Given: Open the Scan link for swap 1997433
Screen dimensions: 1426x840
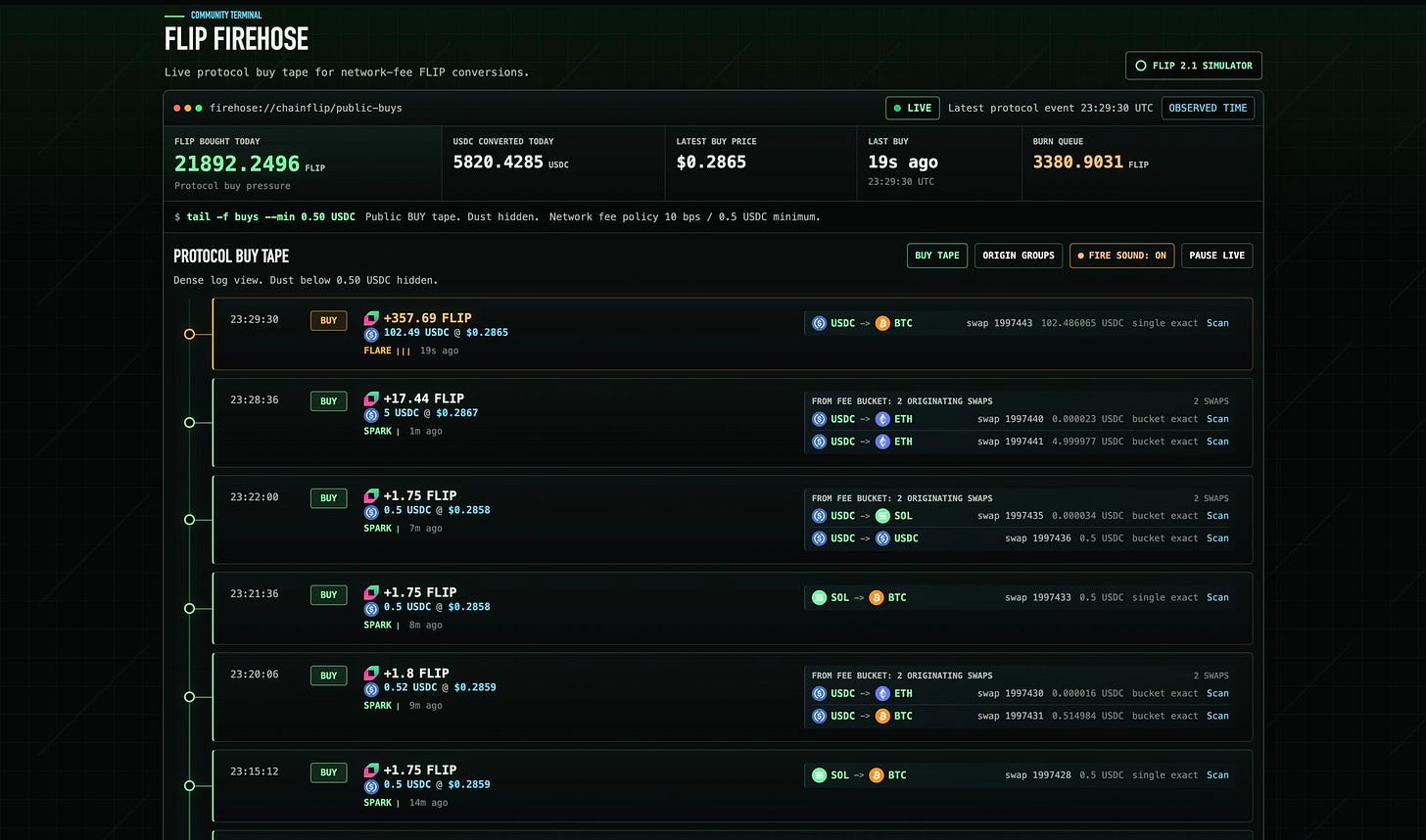Looking at the screenshot, I should (x=1217, y=597).
